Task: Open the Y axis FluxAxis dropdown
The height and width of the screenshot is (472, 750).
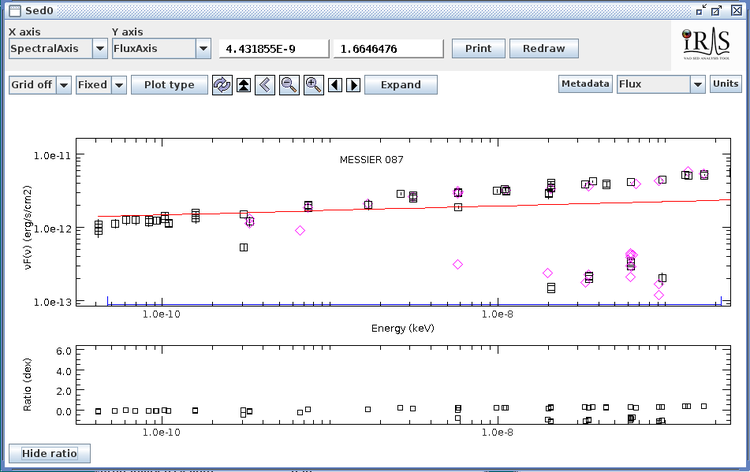Action: [161, 48]
